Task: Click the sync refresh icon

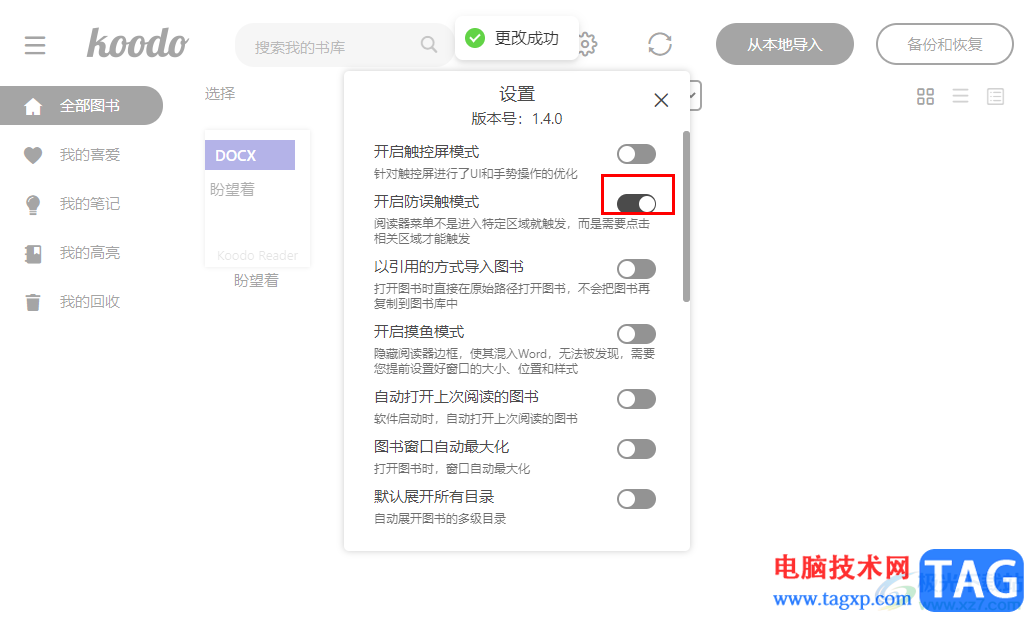Action: pyautogui.click(x=659, y=45)
